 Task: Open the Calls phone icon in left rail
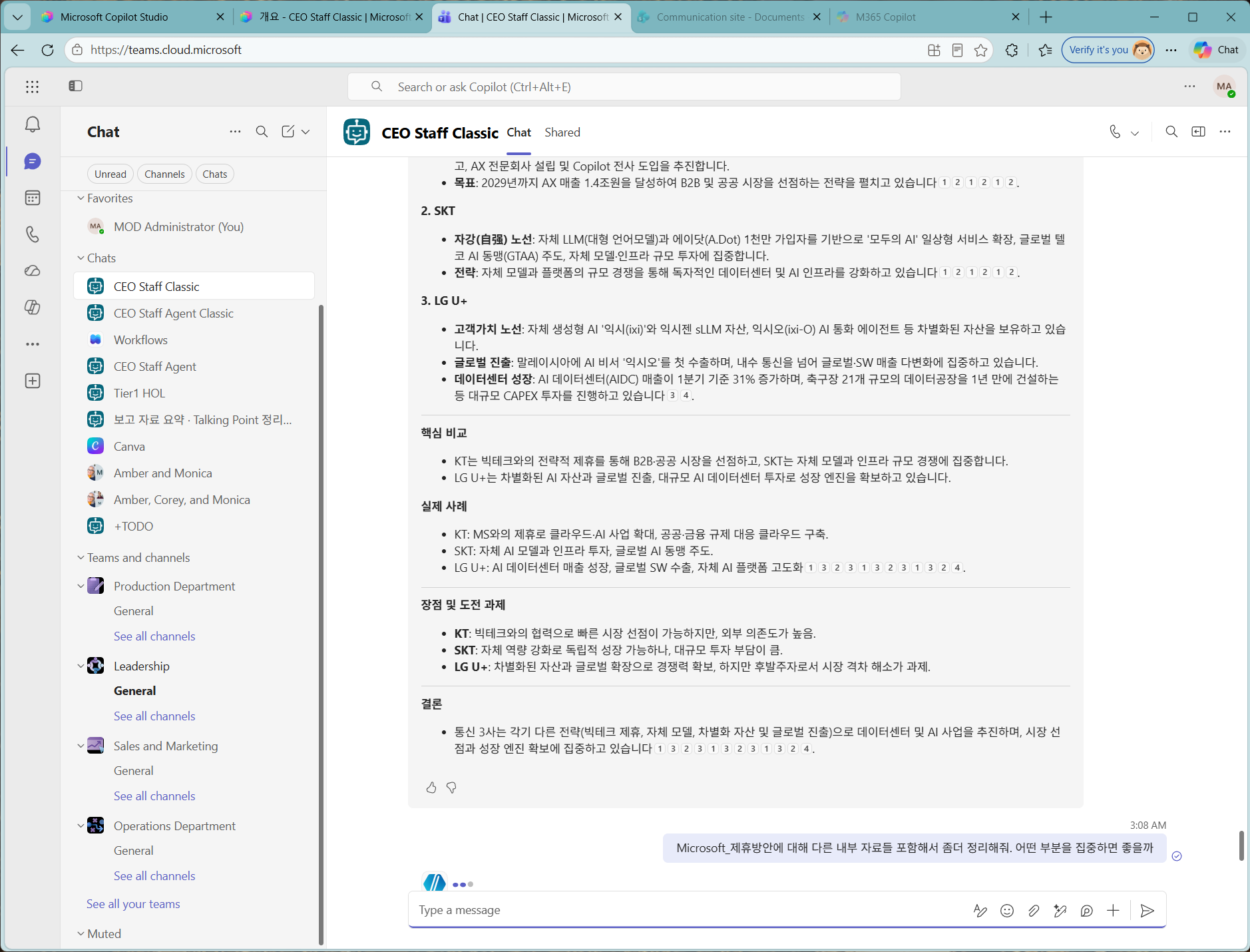pyautogui.click(x=32, y=234)
